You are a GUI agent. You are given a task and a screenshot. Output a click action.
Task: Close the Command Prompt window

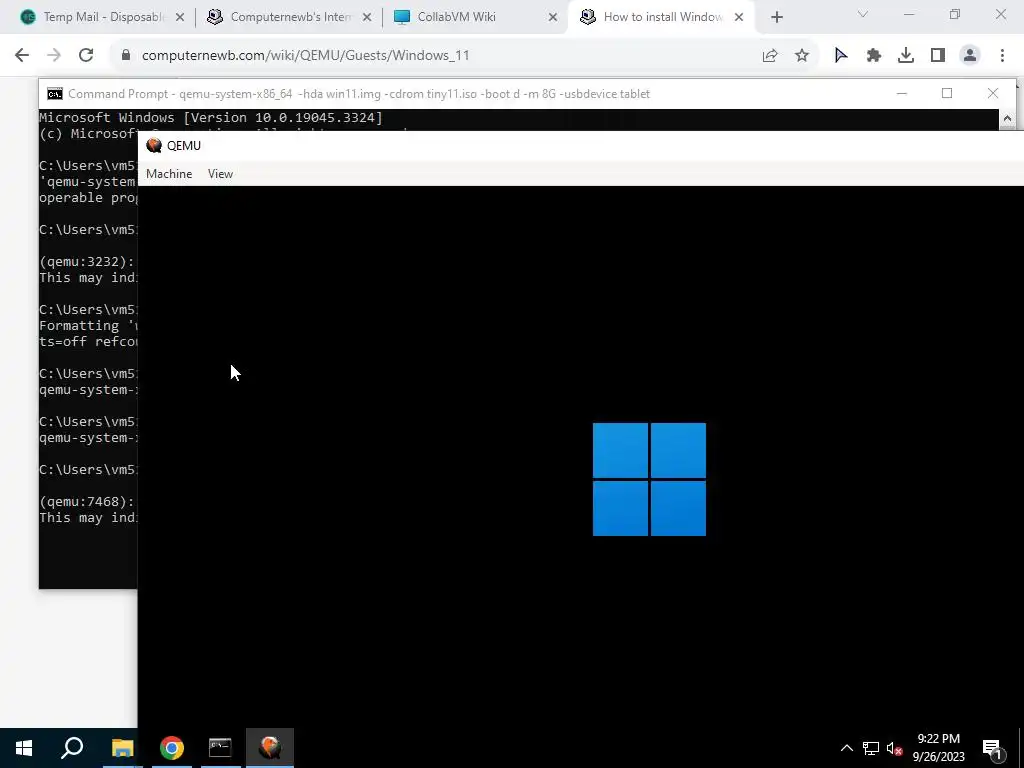click(x=993, y=93)
